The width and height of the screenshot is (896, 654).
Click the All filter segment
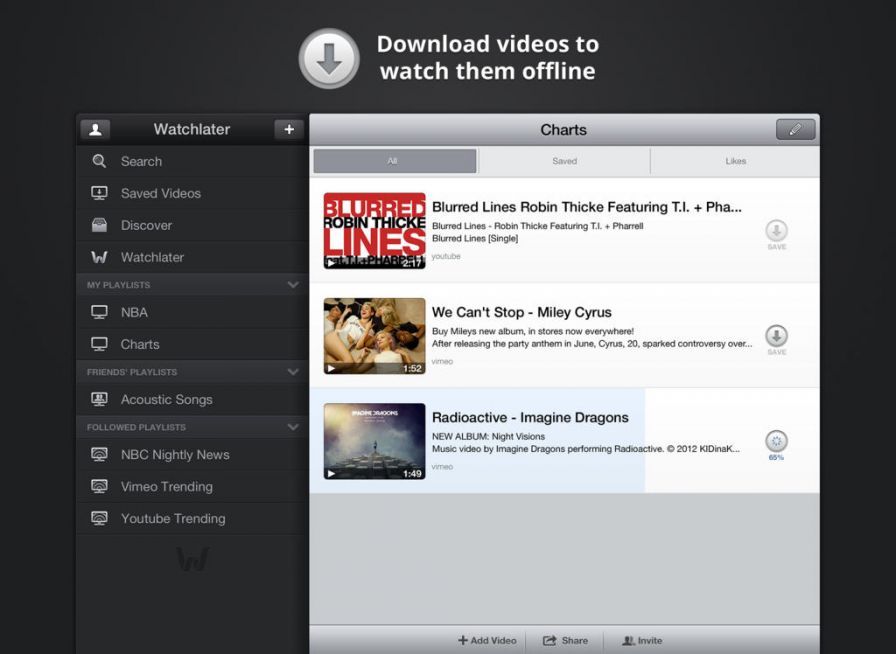click(394, 160)
